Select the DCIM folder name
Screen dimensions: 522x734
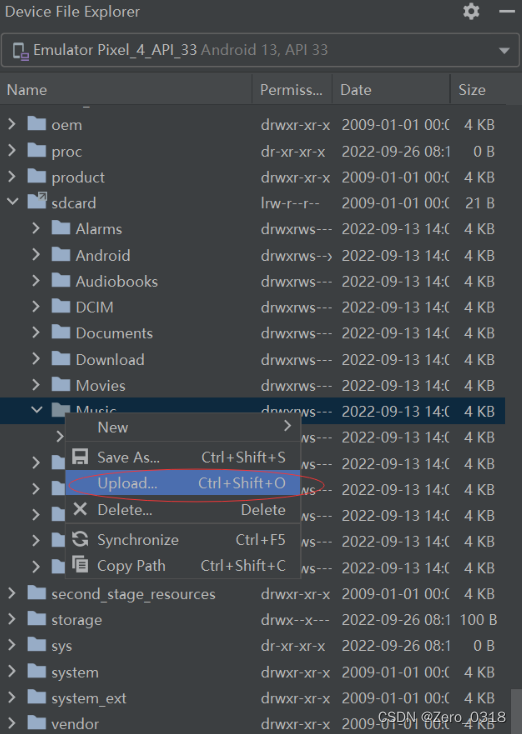click(x=95, y=307)
